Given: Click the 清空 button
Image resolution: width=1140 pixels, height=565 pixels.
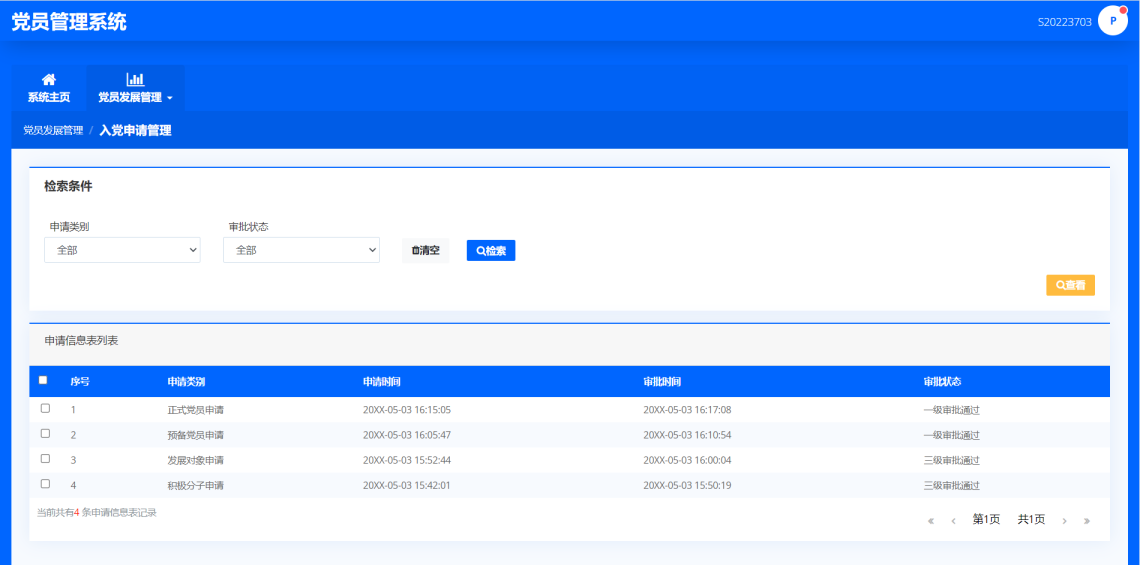Looking at the screenshot, I should [x=425, y=250].
